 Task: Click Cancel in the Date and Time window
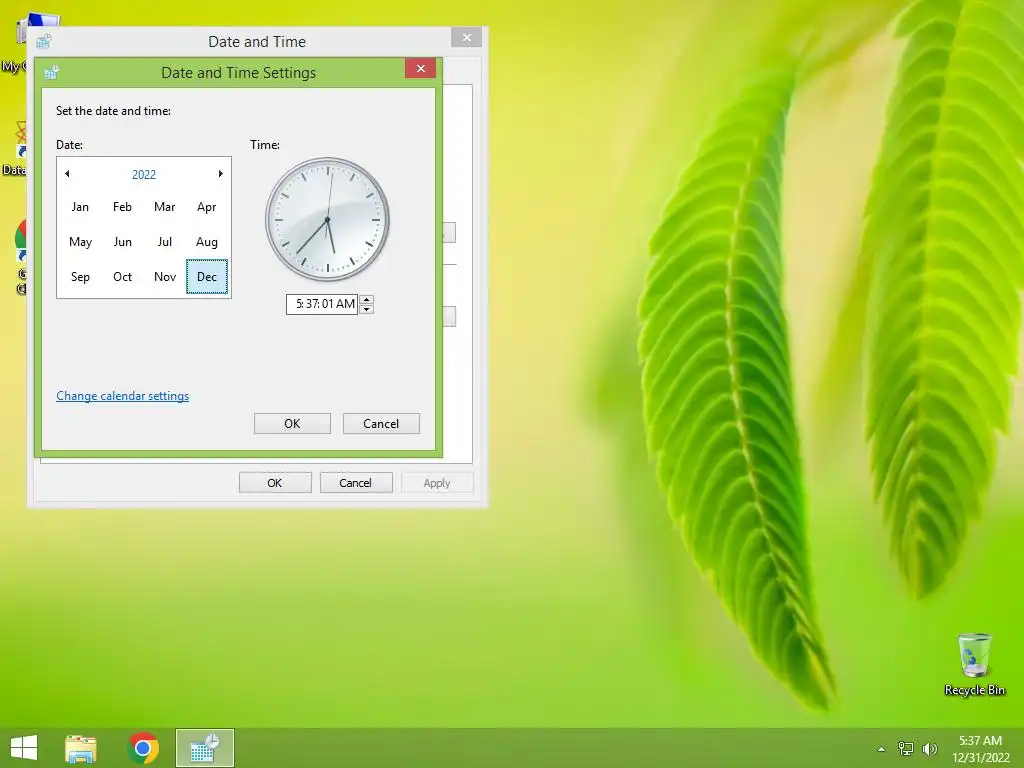click(355, 483)
